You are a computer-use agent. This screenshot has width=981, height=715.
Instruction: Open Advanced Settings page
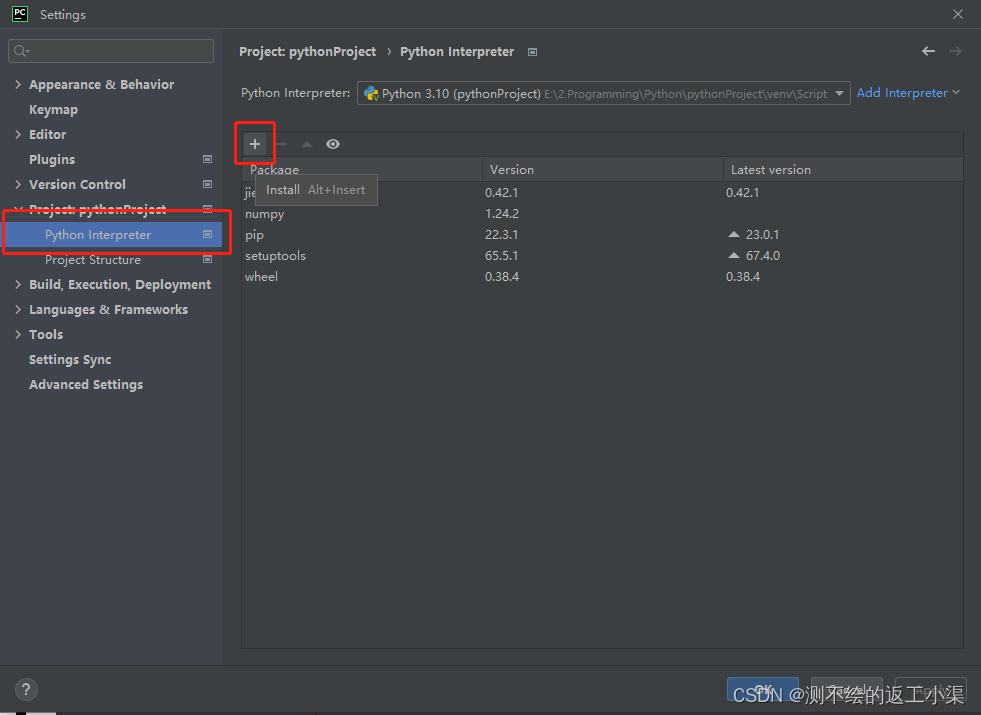click(x=86, y=385)
